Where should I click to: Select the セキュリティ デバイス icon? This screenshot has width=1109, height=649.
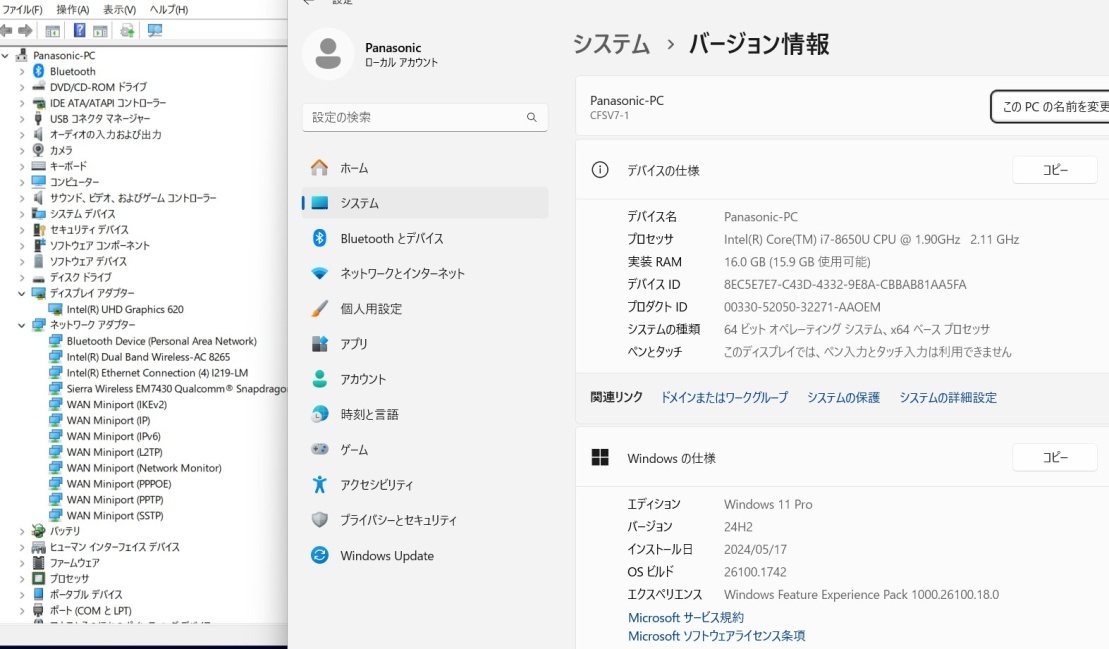[x=39, y=229]
